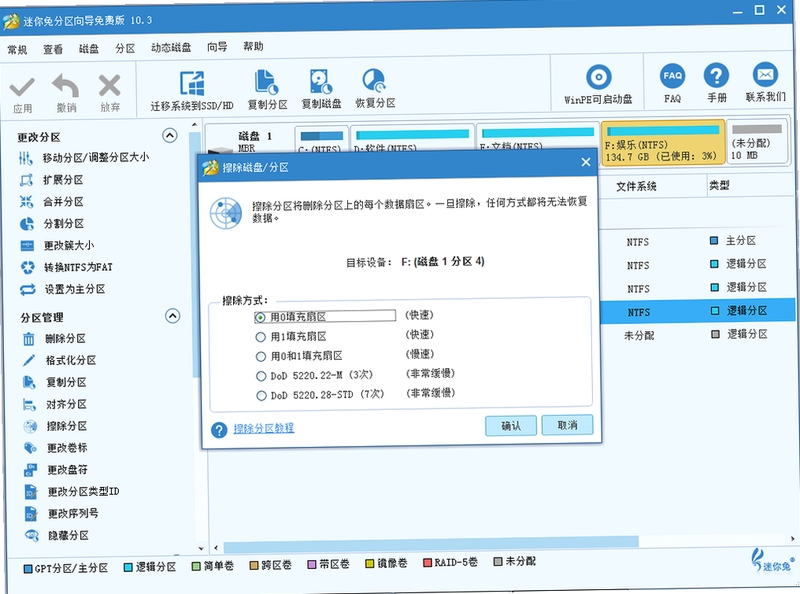Image resolution: width=800 pixels, height=594 pixels.
Task: Collapse the 更改分区 section
Action: click(x=170, y=135)
